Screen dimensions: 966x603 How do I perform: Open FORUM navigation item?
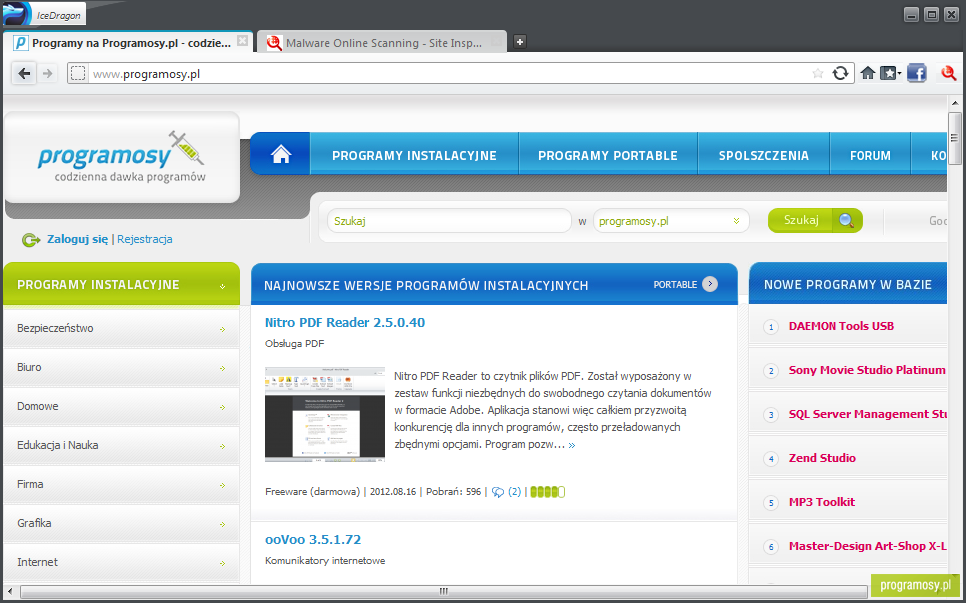[870, 155]
